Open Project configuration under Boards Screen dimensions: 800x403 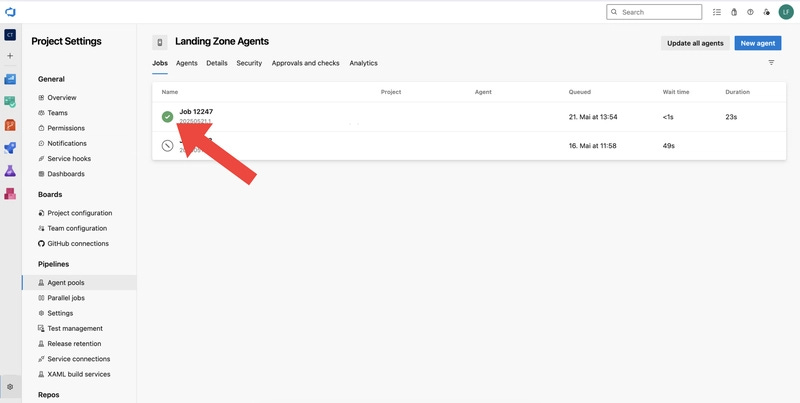tap(79, 213)
